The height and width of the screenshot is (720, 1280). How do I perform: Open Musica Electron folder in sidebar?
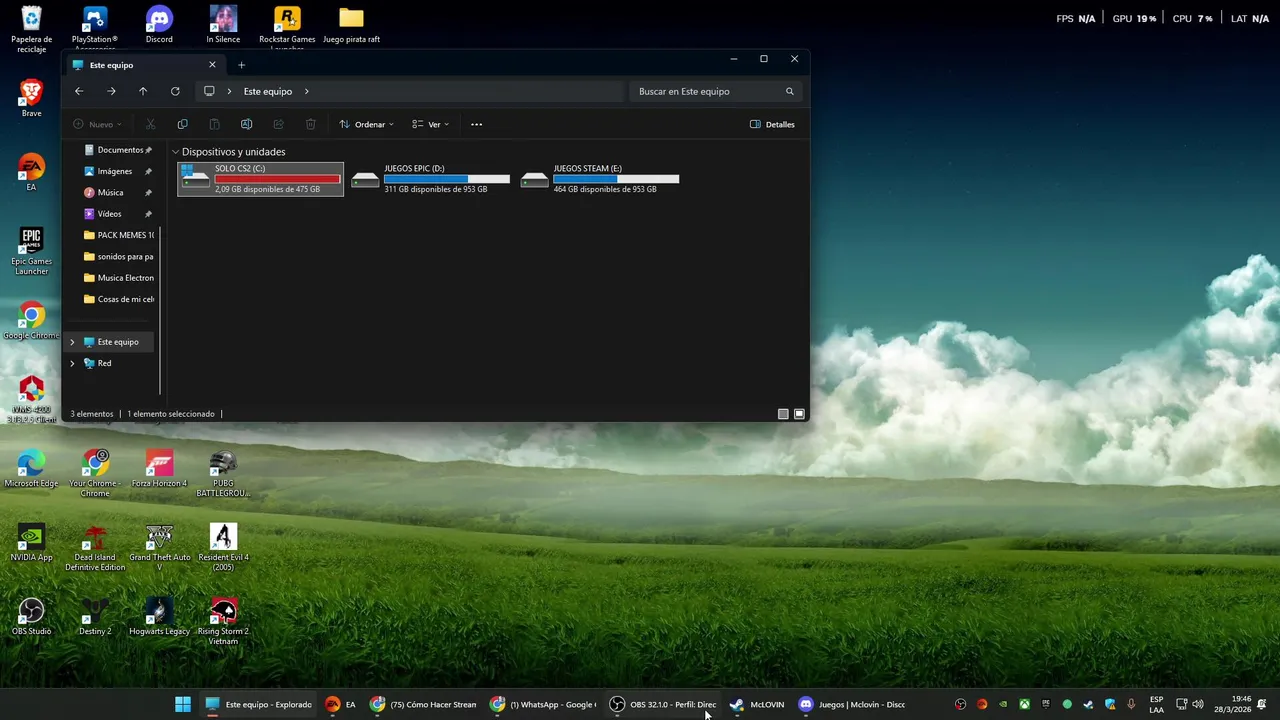click(117, 278)
